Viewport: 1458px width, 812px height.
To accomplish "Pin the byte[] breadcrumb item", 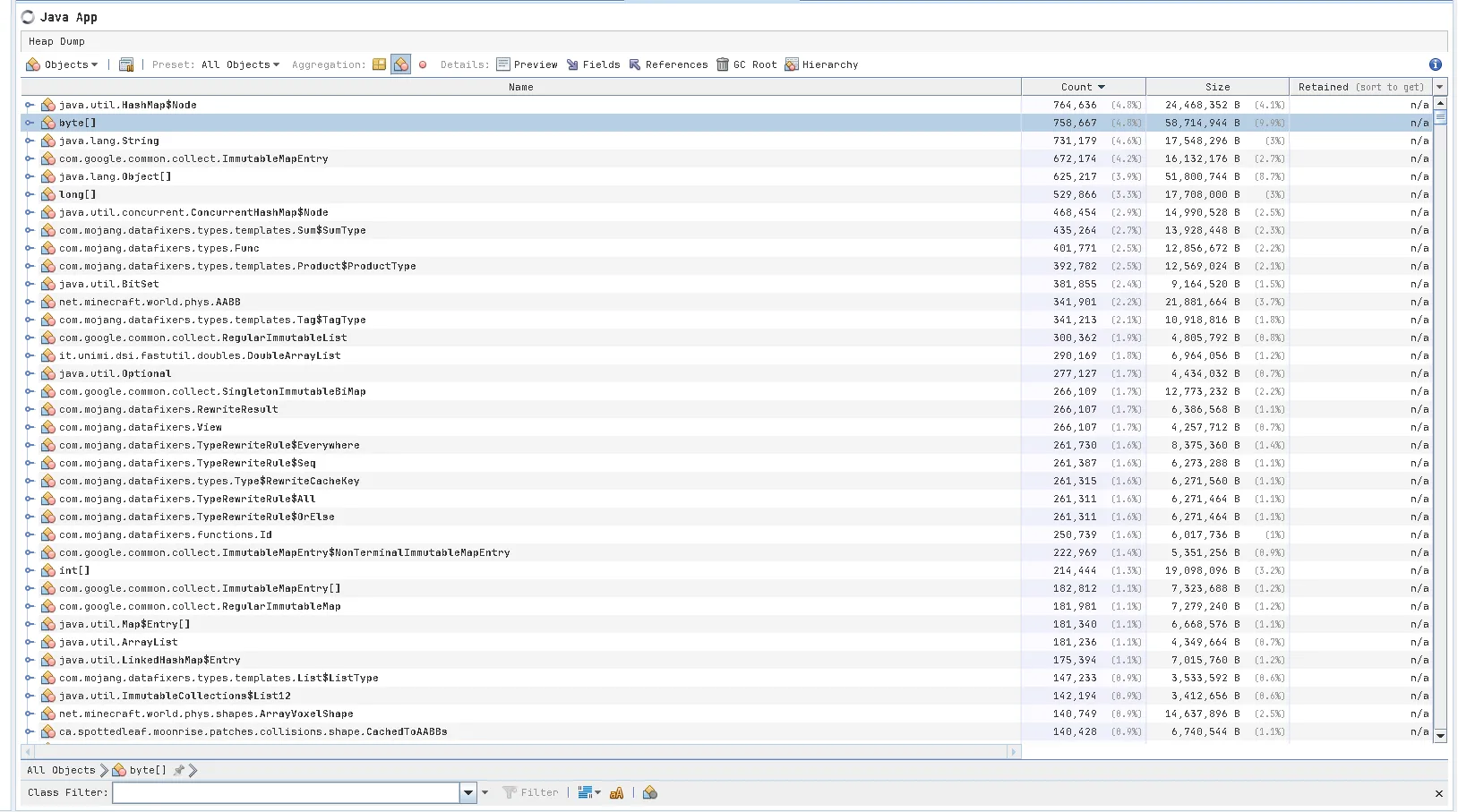I will [179, 770].
